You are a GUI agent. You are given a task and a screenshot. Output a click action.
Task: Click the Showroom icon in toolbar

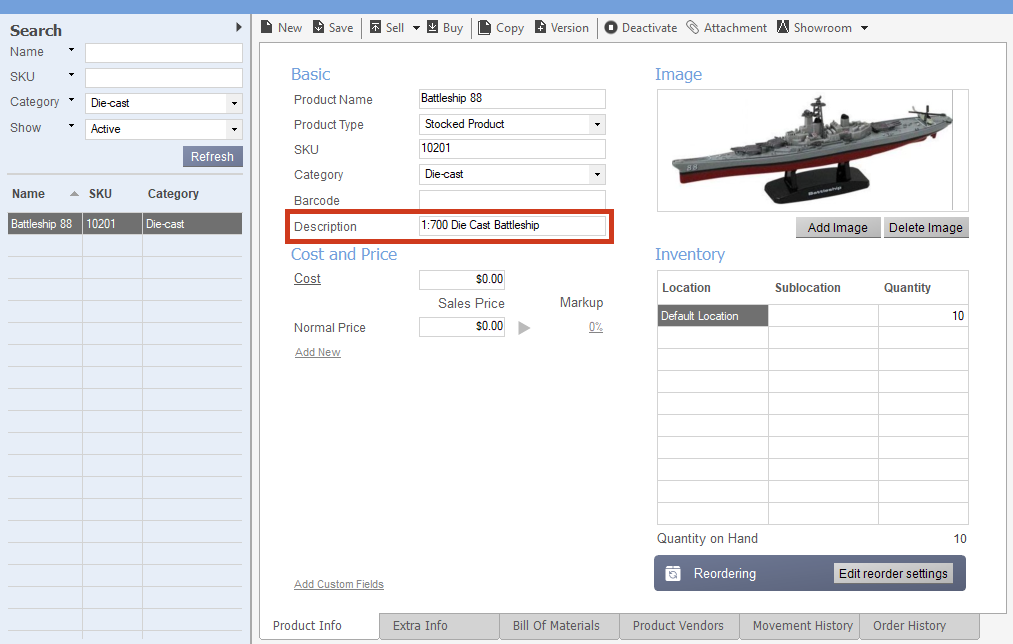pos(783,27)
